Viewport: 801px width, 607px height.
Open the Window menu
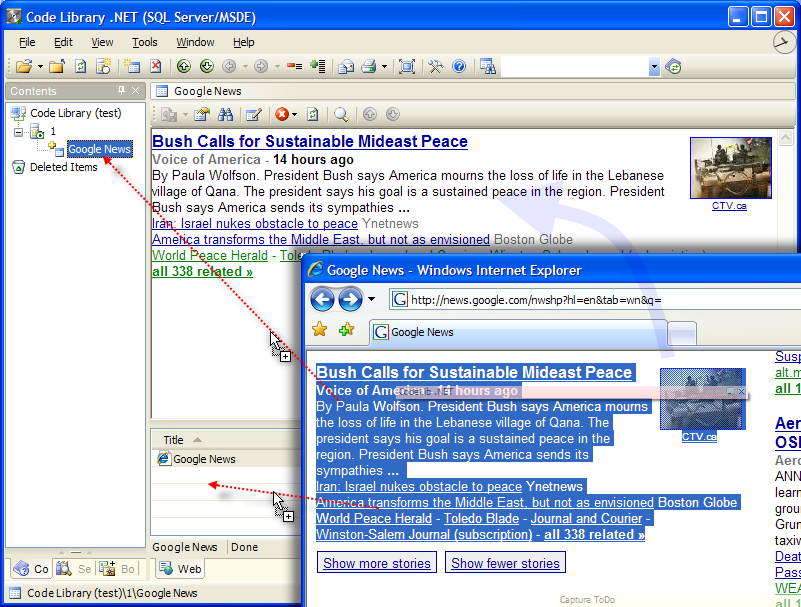tap(195, 42)
